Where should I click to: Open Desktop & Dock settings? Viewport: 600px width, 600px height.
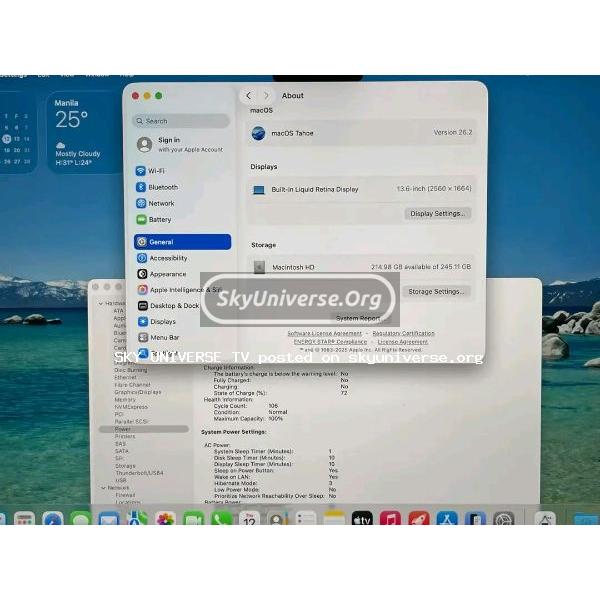pos(174,306)
